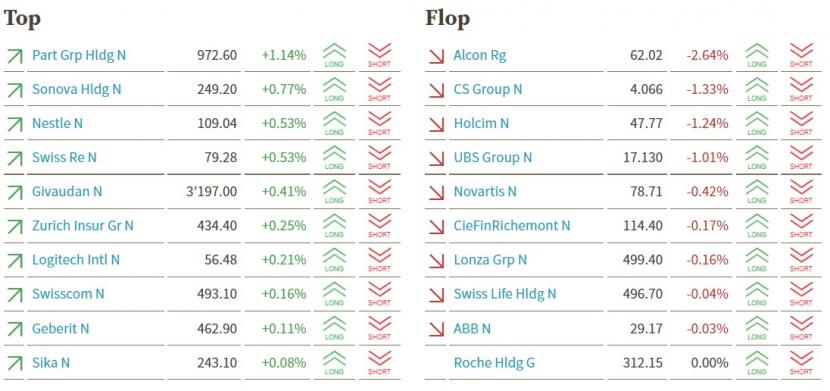
Task: Open the Logitech Intl N link
Action: click(x=76, y=260)
